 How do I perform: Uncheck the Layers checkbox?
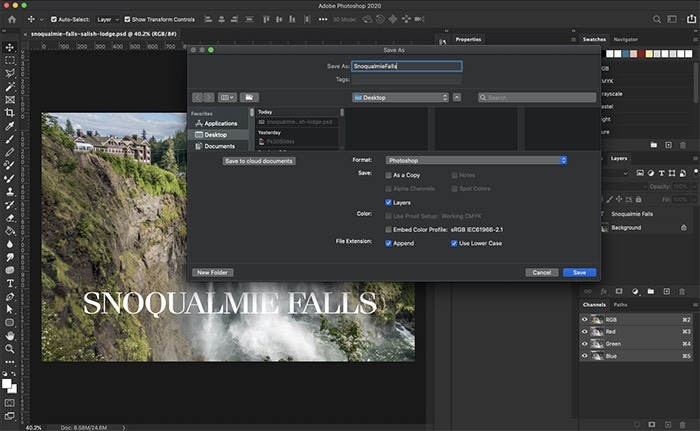[x=389, y=202]
